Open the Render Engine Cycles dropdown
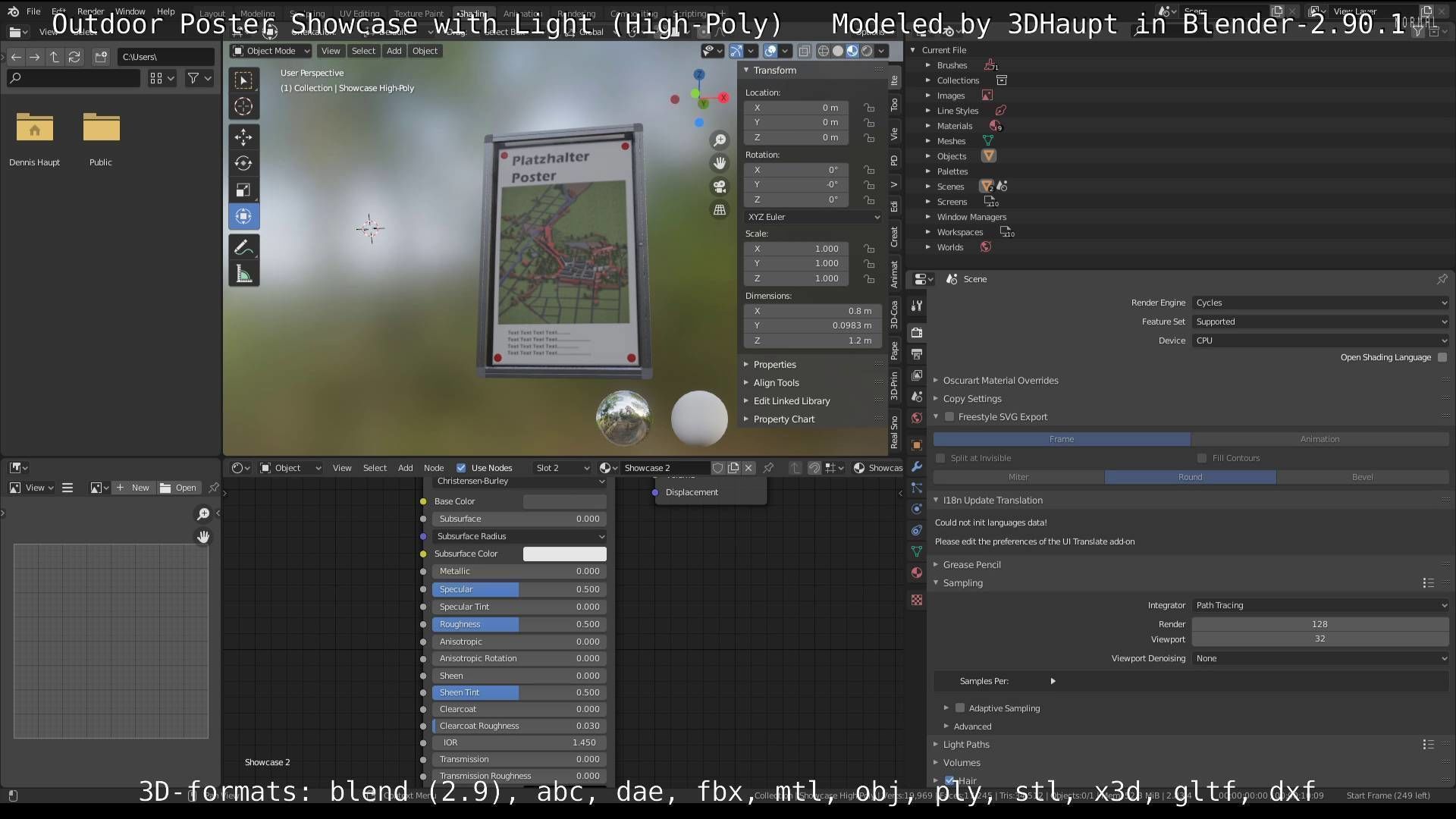Screen dimensions: 1456x819 click(x=1320, y=303)
